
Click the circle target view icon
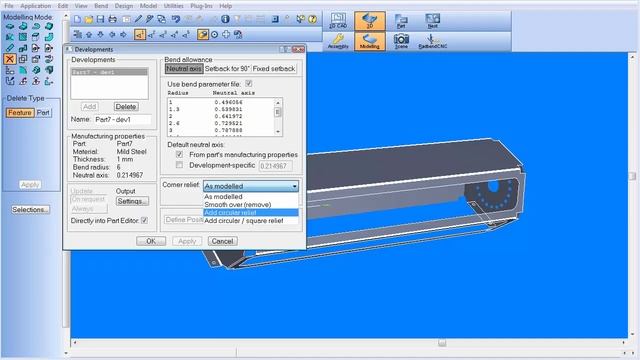click(x=214, y=35)
